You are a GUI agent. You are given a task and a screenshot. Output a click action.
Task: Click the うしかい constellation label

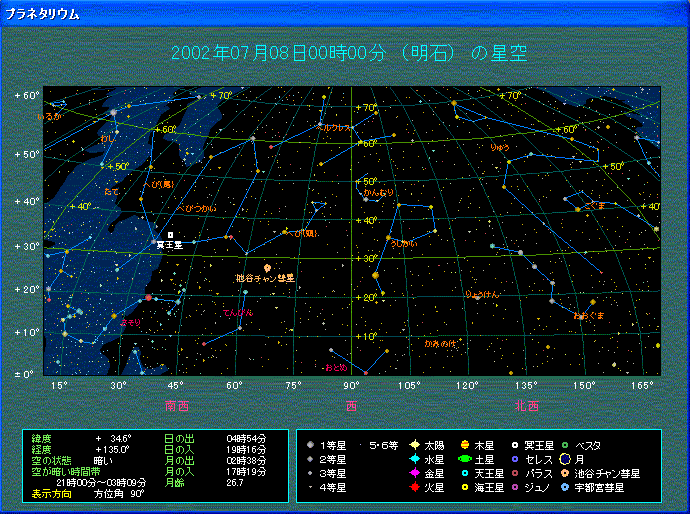click(404, 243)
